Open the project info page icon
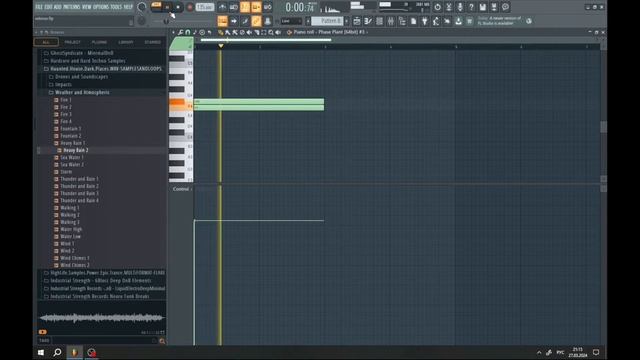Image resolution: width=640 pixels, height=360 pixels. coord(413,21)
